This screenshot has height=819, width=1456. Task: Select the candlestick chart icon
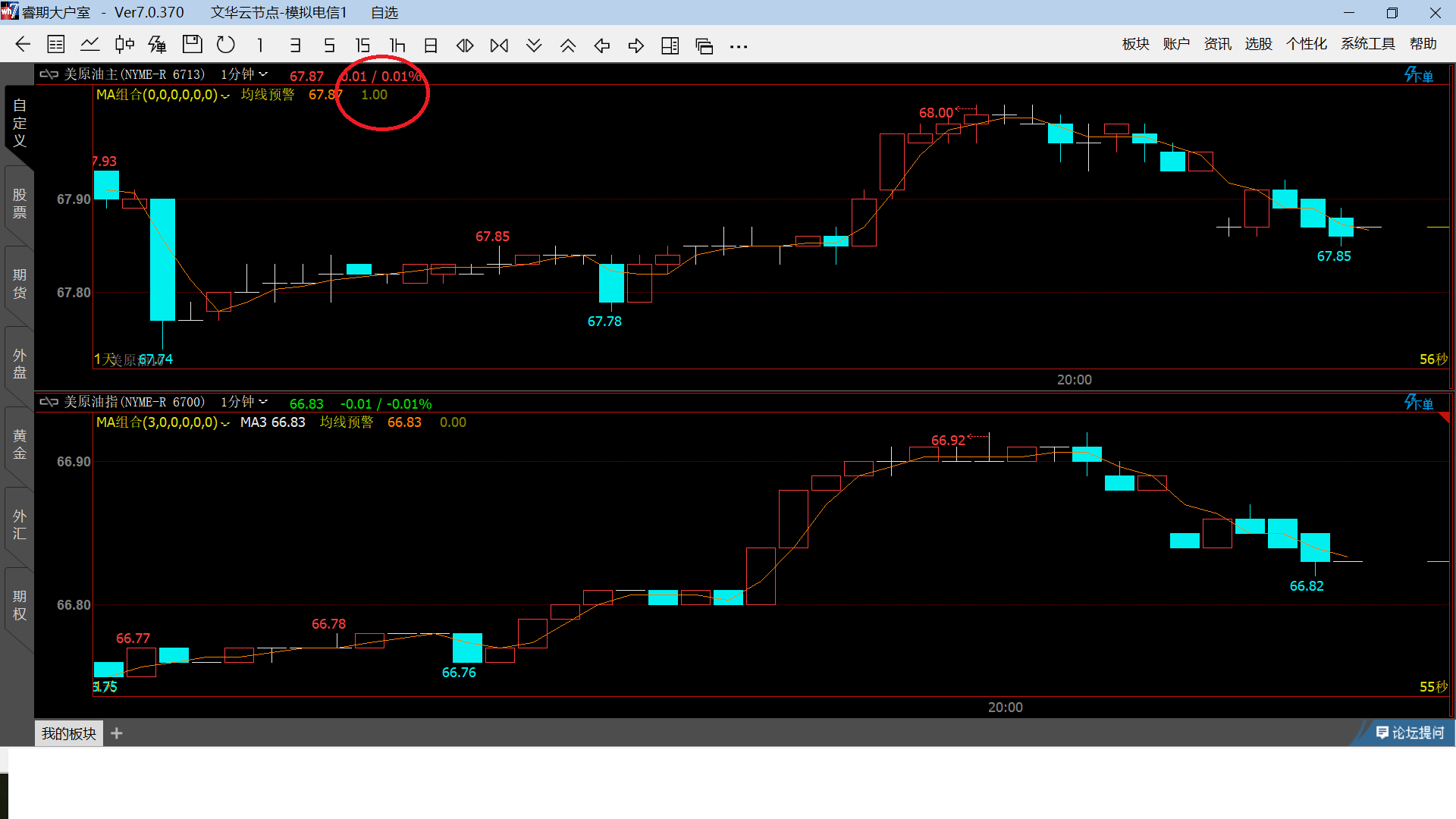point(124,45)
